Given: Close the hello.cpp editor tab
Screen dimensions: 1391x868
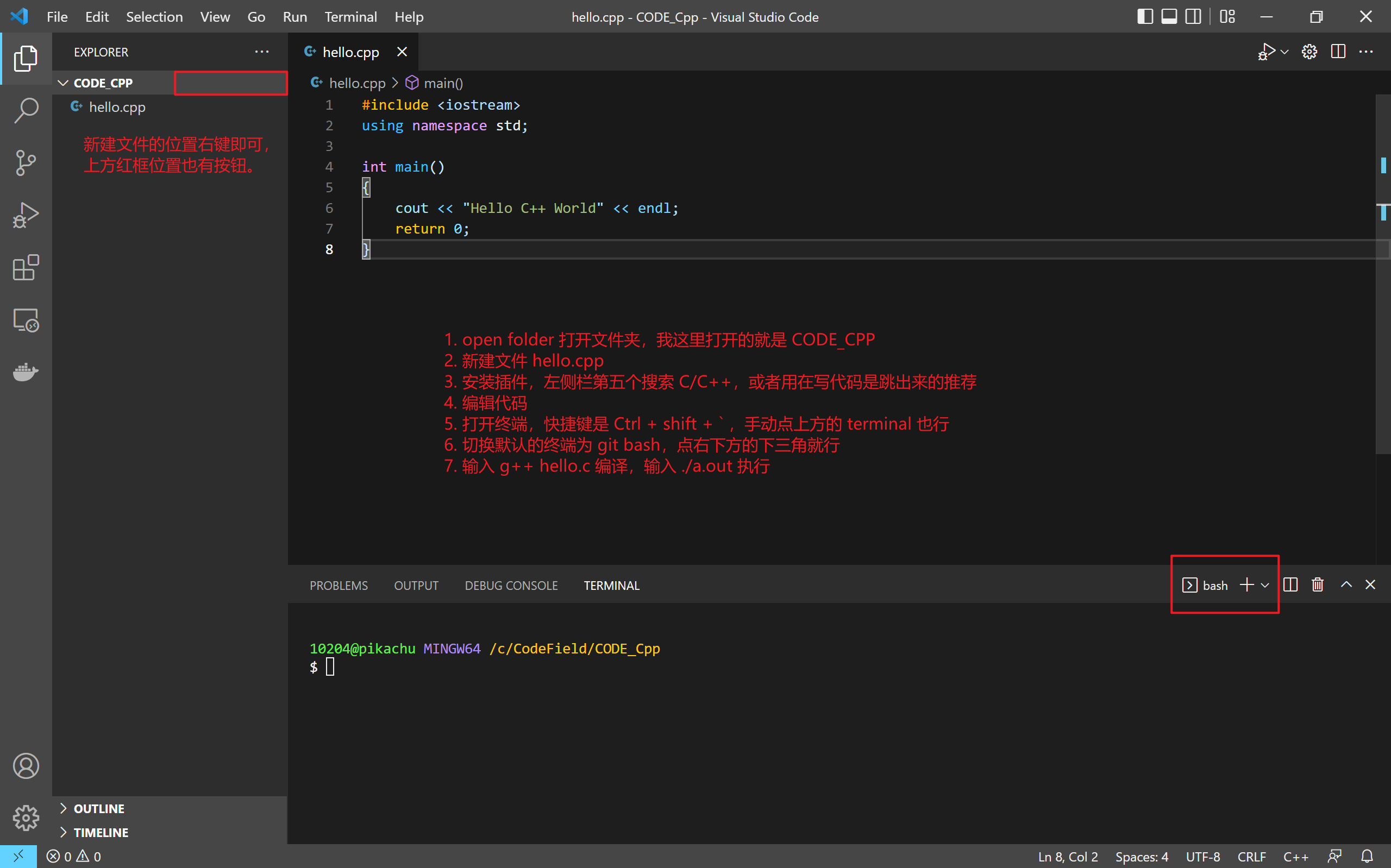Looking at the screenshot, I should (402, 52).
